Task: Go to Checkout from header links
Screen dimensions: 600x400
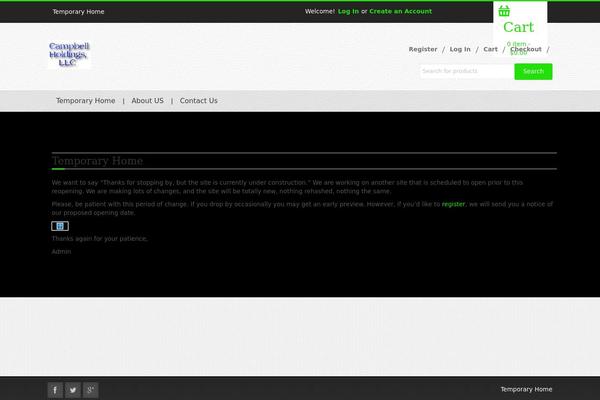Action: [526, 49]
